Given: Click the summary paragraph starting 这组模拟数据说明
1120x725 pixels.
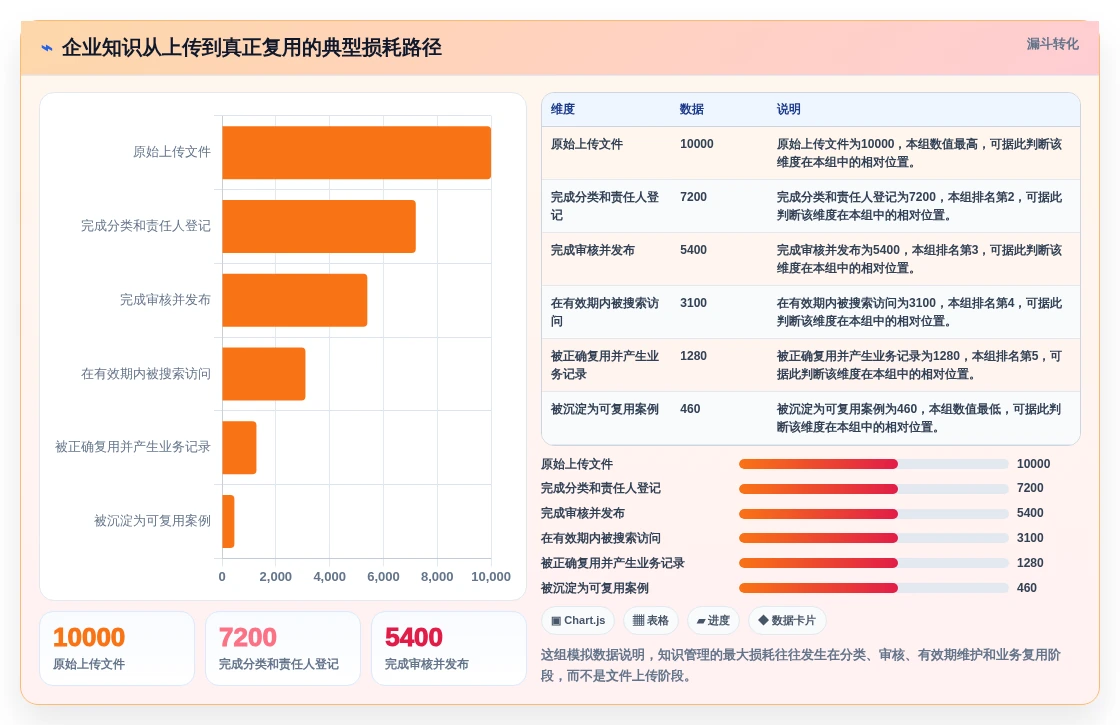Looking at the screenshot, I should (800, 665).
